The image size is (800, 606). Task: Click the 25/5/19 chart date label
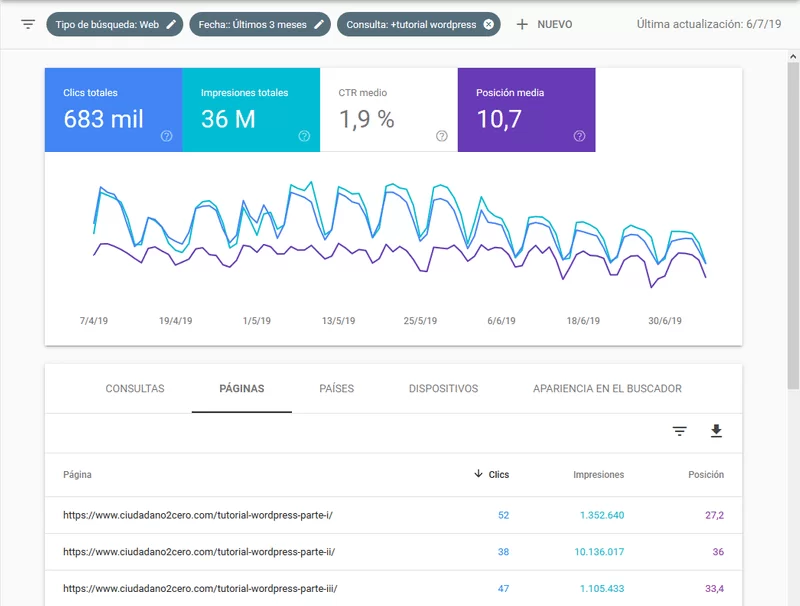click(420, 321)
